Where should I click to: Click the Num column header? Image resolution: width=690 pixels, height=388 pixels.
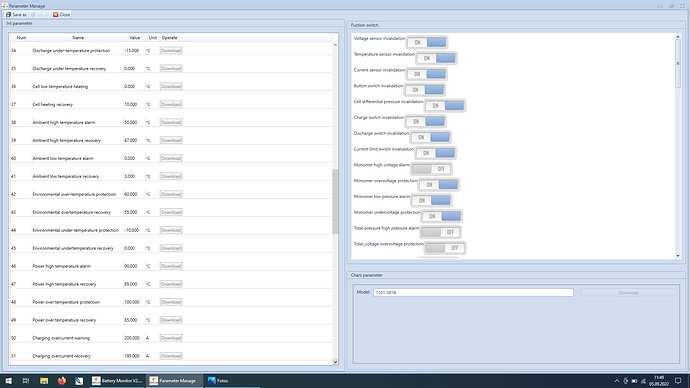coord(21,38)
